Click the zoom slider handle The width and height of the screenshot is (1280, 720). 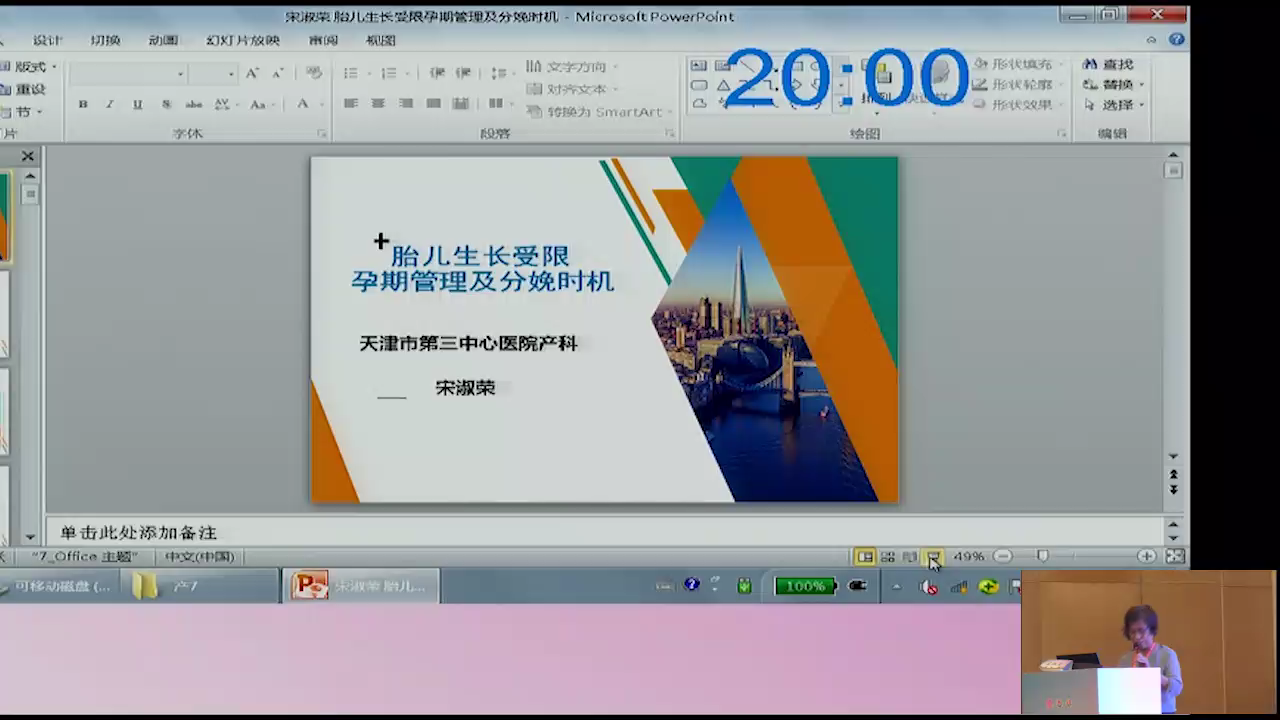1043,556
